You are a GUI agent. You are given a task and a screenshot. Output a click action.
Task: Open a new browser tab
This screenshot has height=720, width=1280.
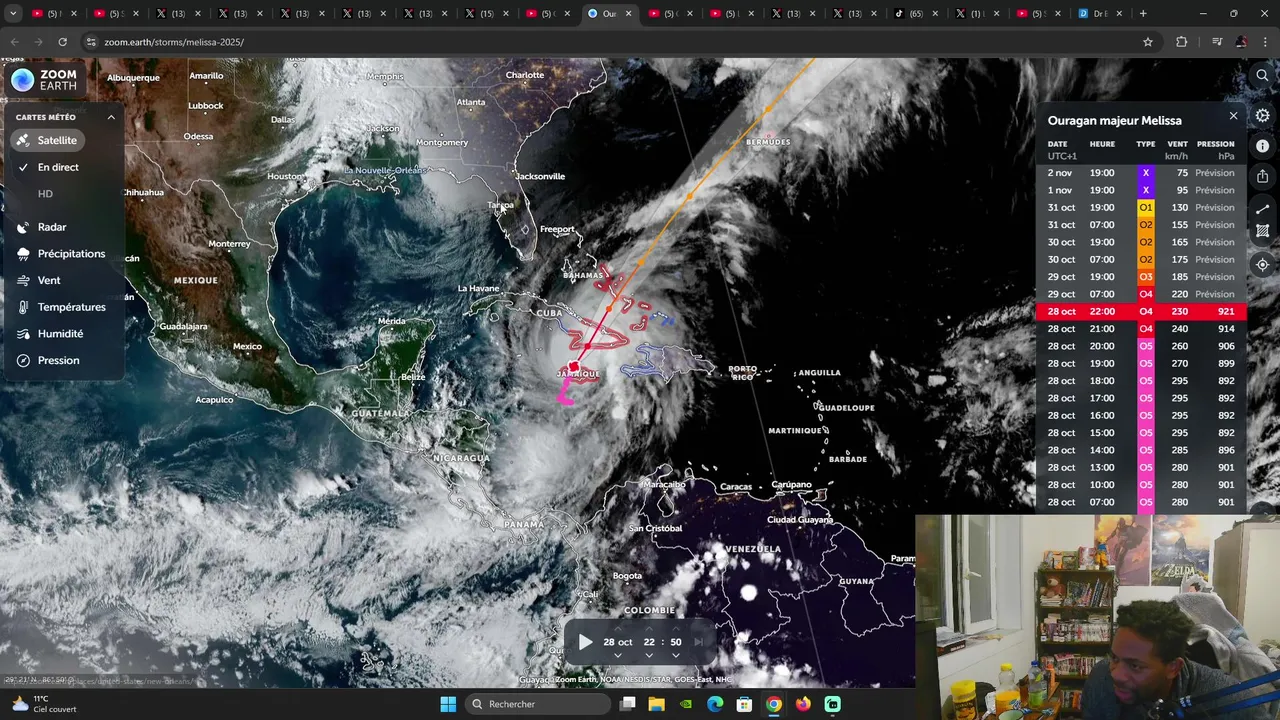(1143, 14)
